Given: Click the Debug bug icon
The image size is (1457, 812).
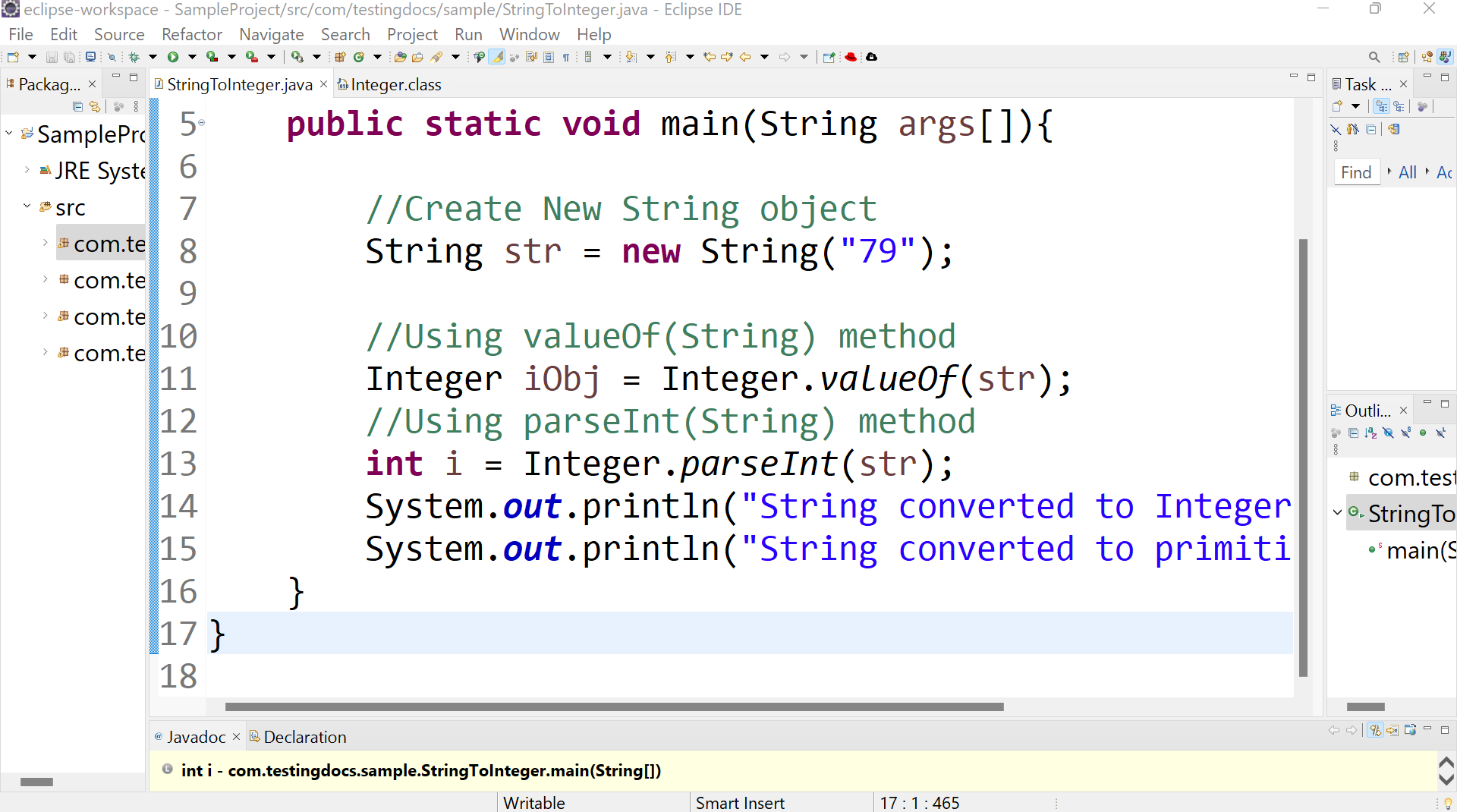Looking at the screenshot, I should pos(134,57).
